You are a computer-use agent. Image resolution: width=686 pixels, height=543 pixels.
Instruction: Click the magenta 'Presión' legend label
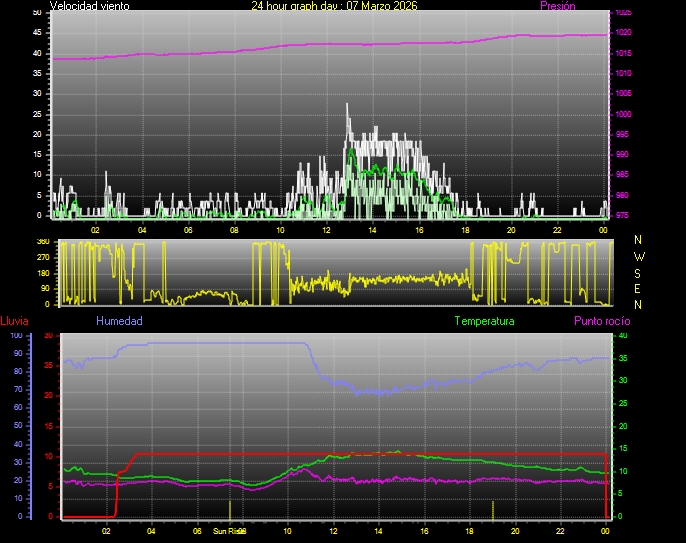(557, 6)
